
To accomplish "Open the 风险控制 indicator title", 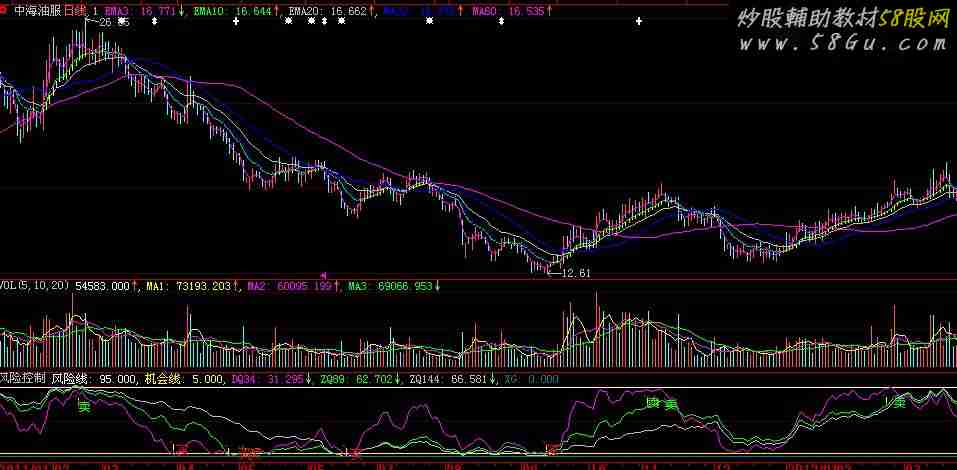I will point(23,379).
